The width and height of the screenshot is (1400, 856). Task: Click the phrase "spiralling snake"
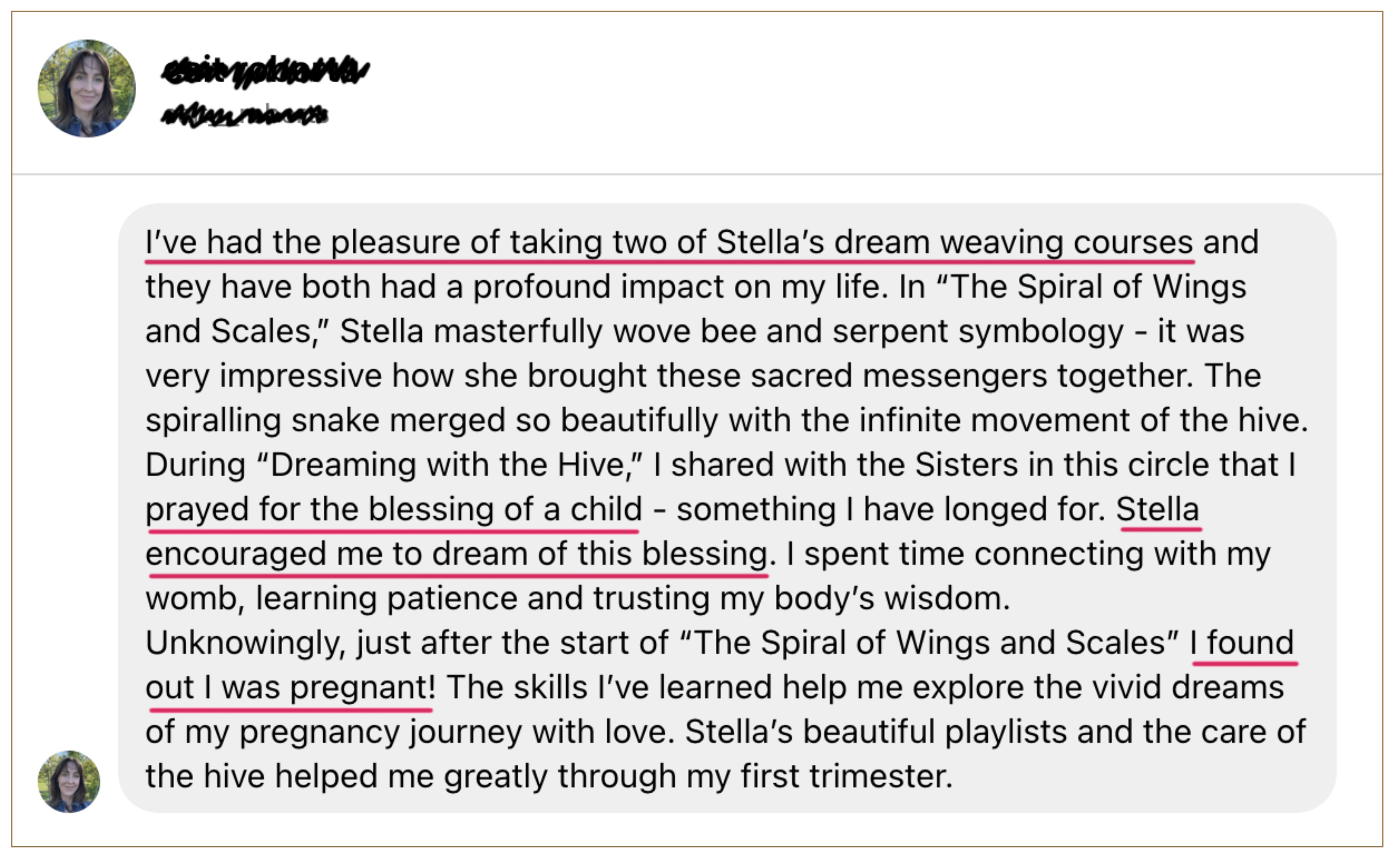[x=262, y=421]
